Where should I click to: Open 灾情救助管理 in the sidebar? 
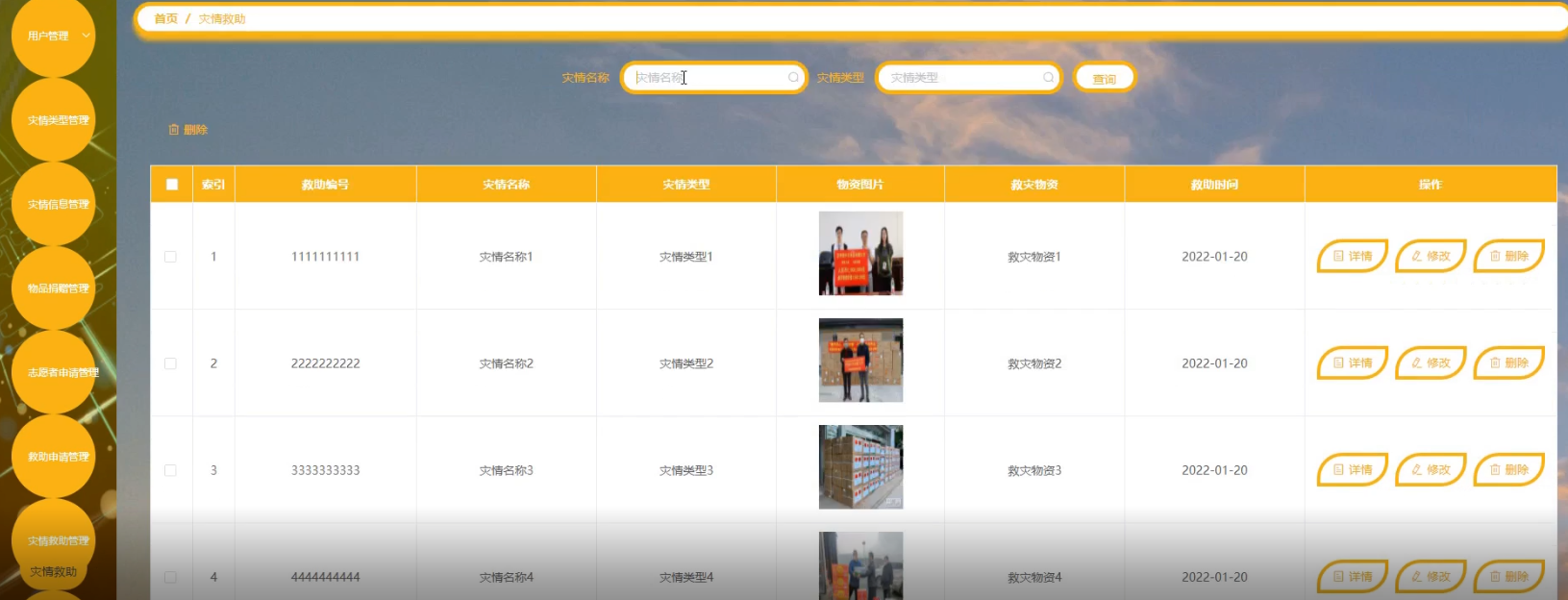pyautogui.click(x=54, y=540)
